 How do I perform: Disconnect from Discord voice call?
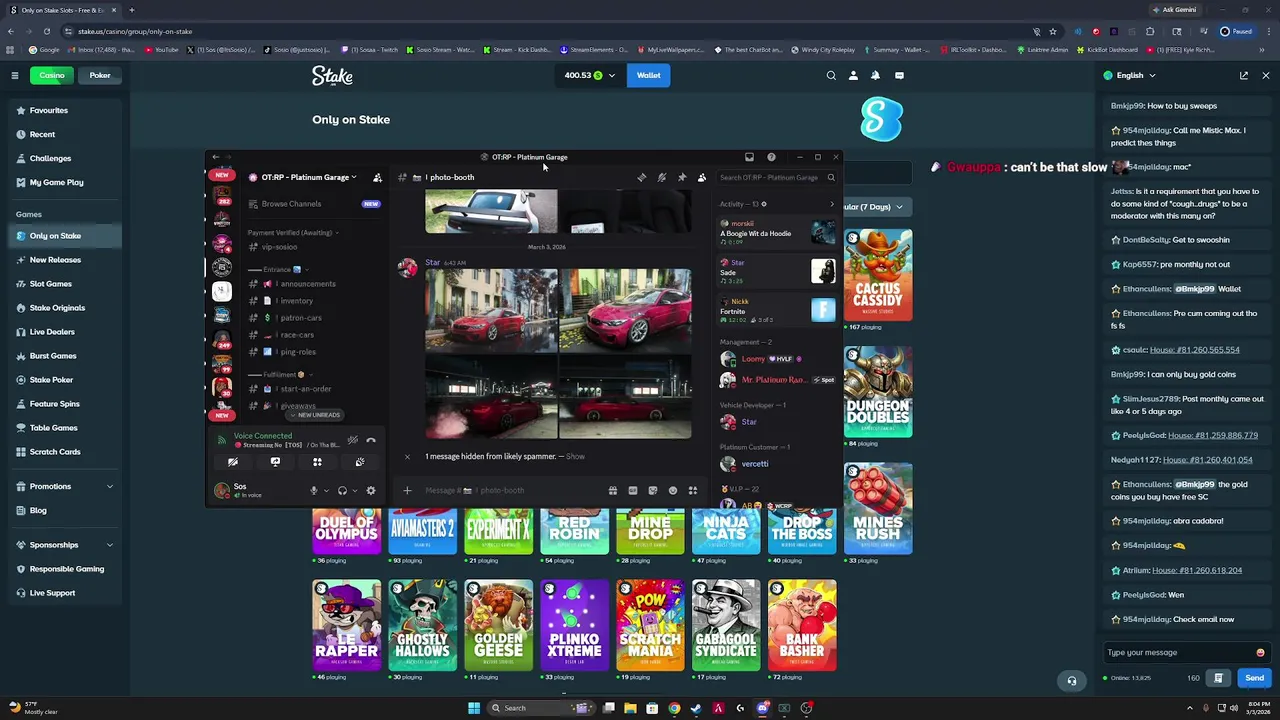(371, 440)
